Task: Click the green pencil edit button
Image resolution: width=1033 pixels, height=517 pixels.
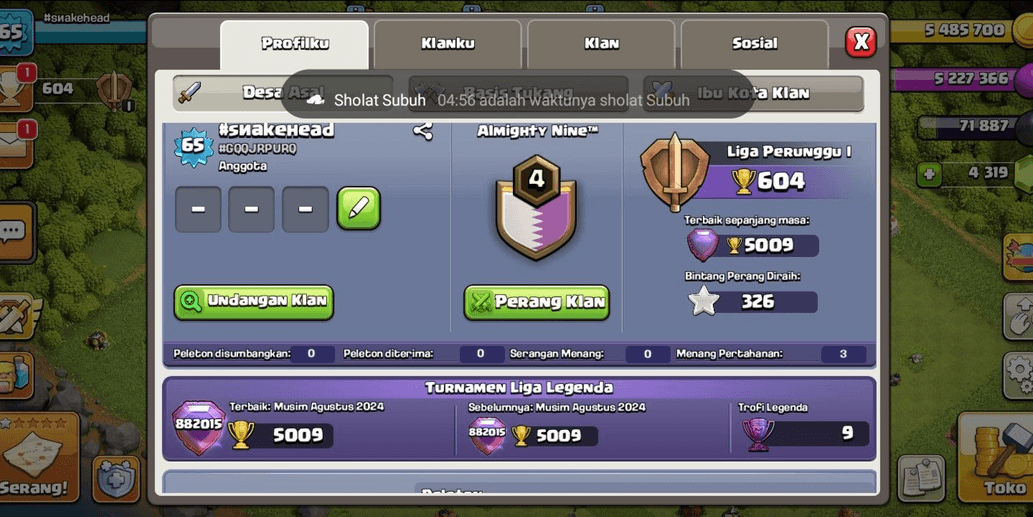Action: [x=358, y=209]
